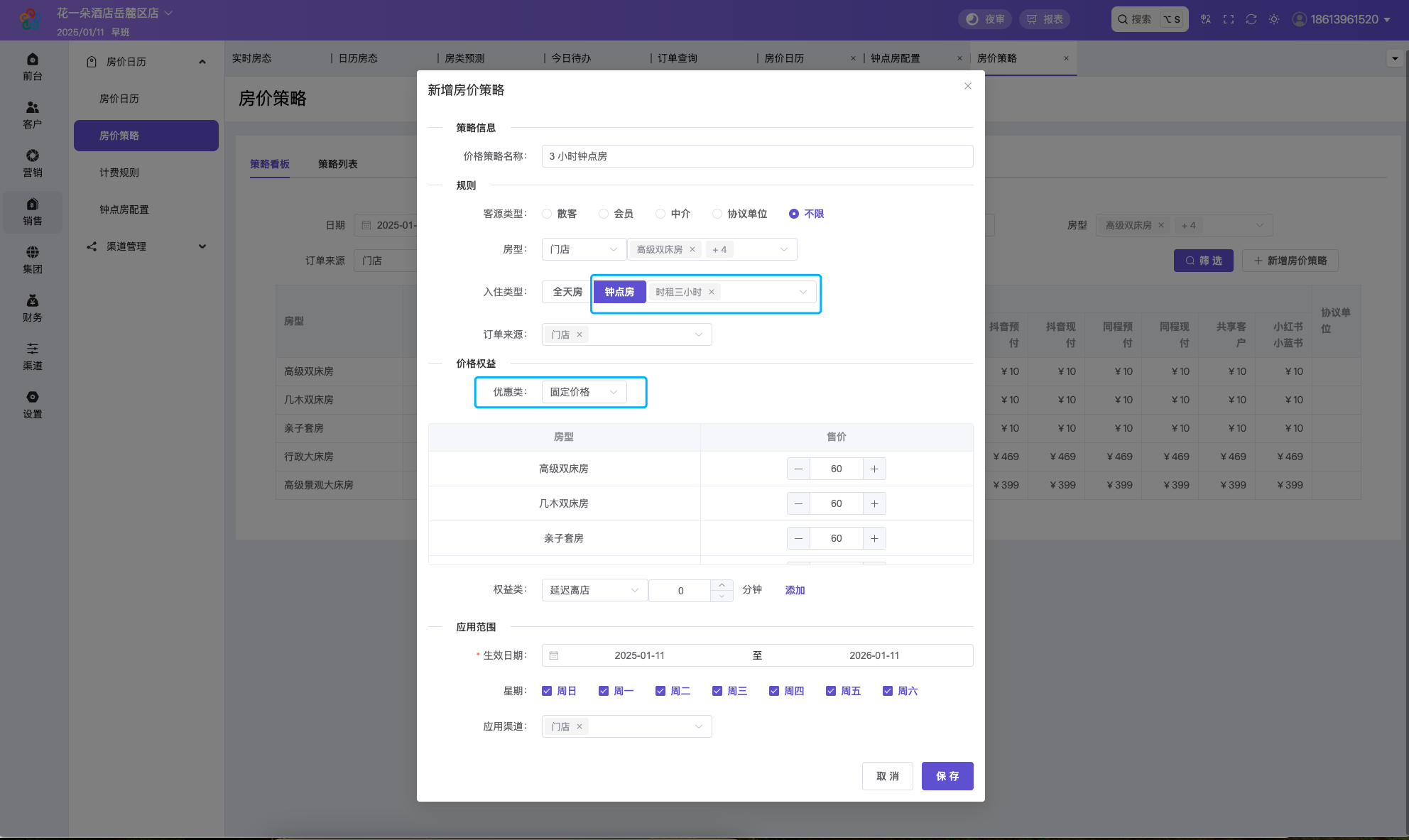Close the 新增房价策略 dialog with X icon
The width and height of the screenshot is (1409, 840).
968,86
